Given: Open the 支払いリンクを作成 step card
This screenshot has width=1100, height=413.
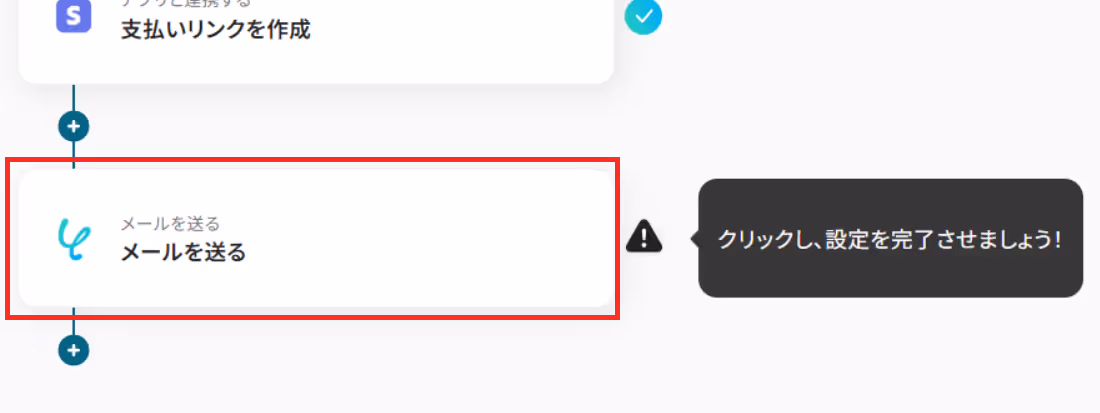Looking at the screenshot, I should 315,41.
